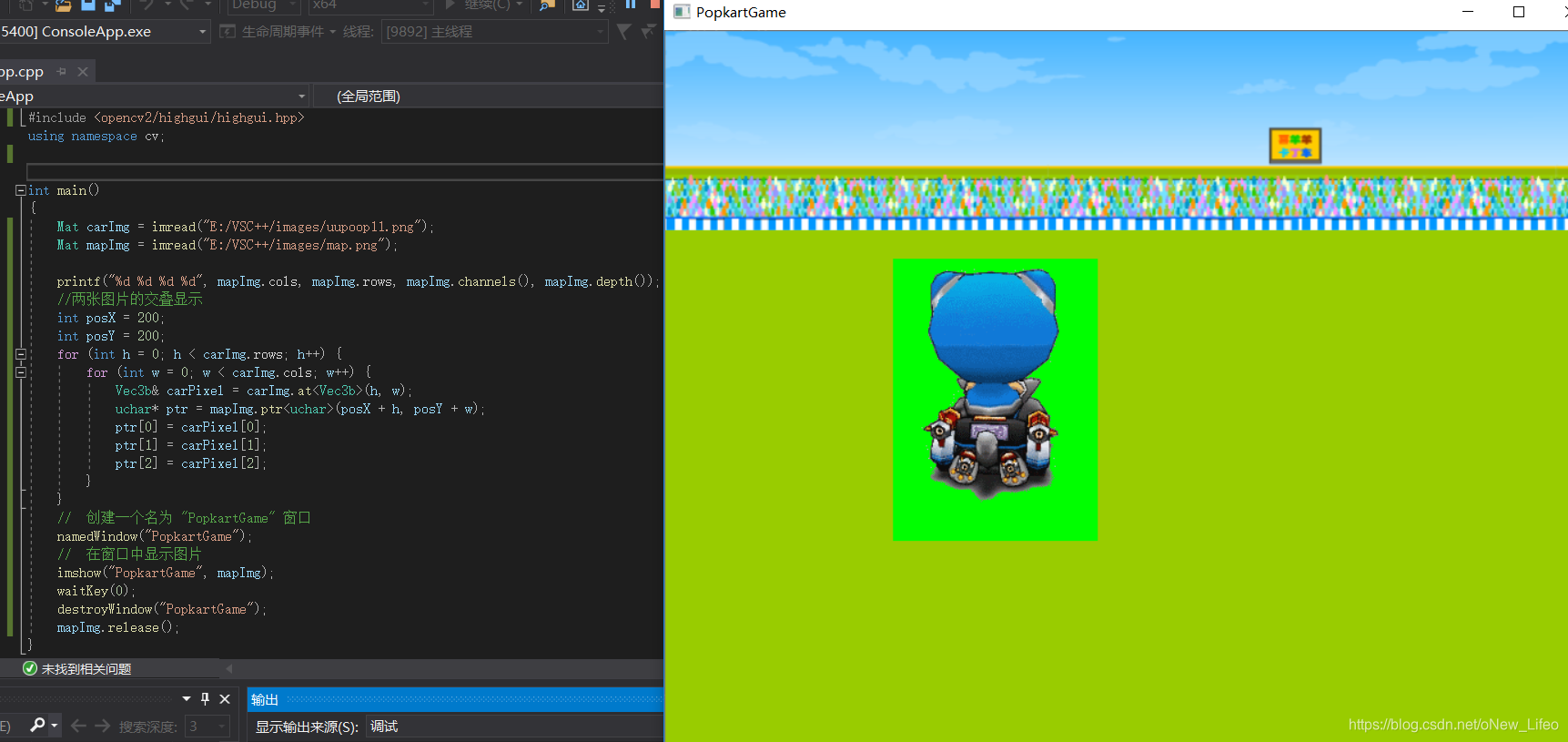Click the horizontal scrollbar left arrow
The height and width of the screenshot is (742, 1568).
(x=229, y=669)
